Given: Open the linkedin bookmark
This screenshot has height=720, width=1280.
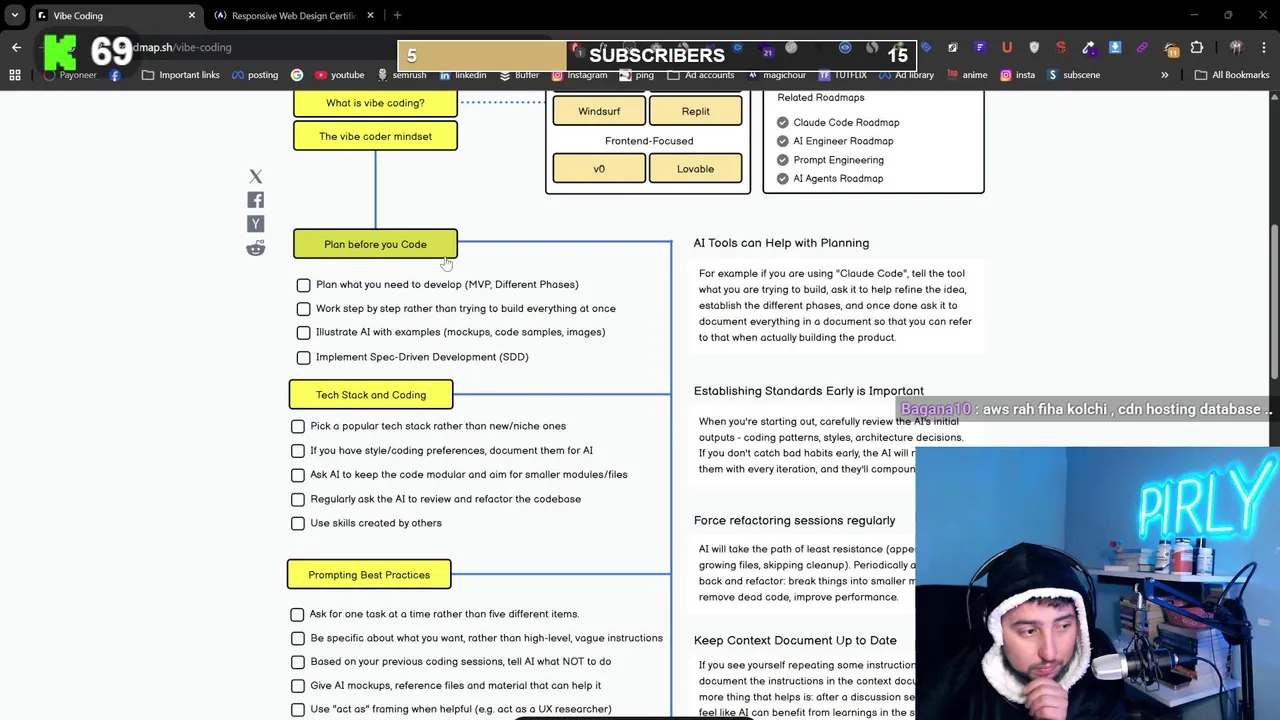Looking at the screenshot, I should tap(462, 75).
